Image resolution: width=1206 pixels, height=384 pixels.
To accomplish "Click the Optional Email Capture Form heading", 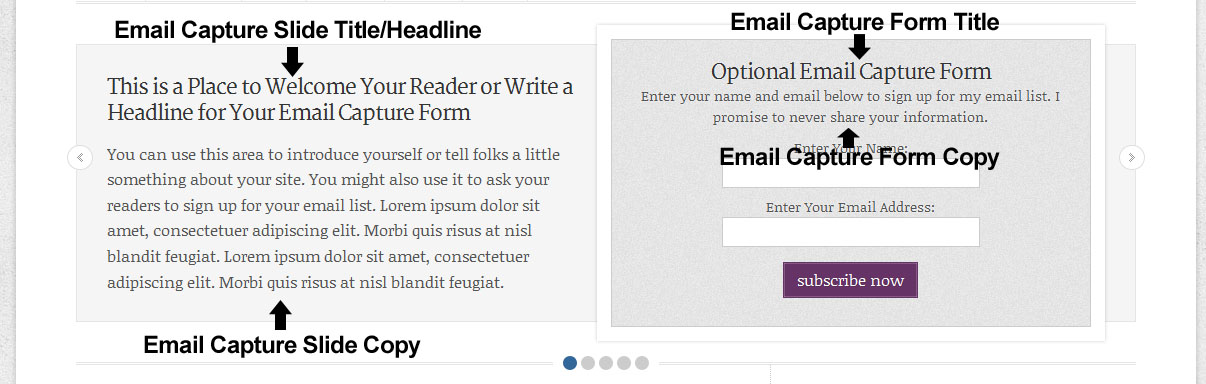I will pyautogui.click(x=851, y=72).
